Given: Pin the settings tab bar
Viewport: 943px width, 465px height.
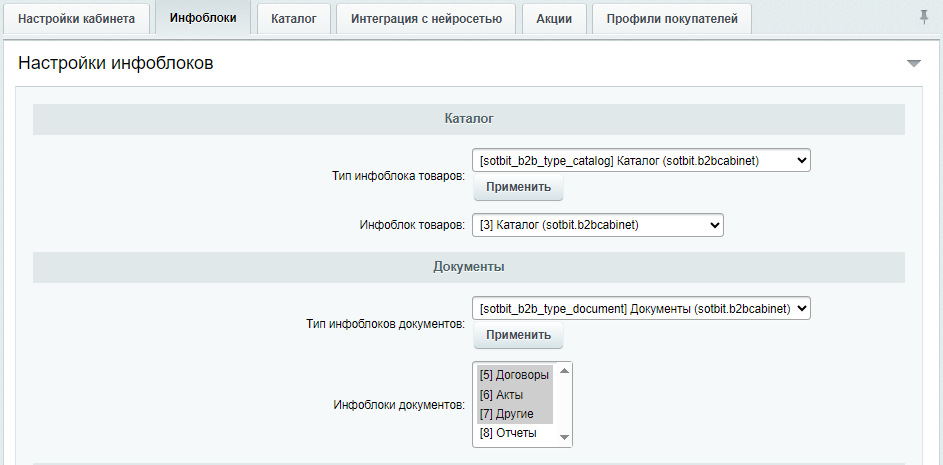Looking at the screenshot, I should [x=924, y=18].
